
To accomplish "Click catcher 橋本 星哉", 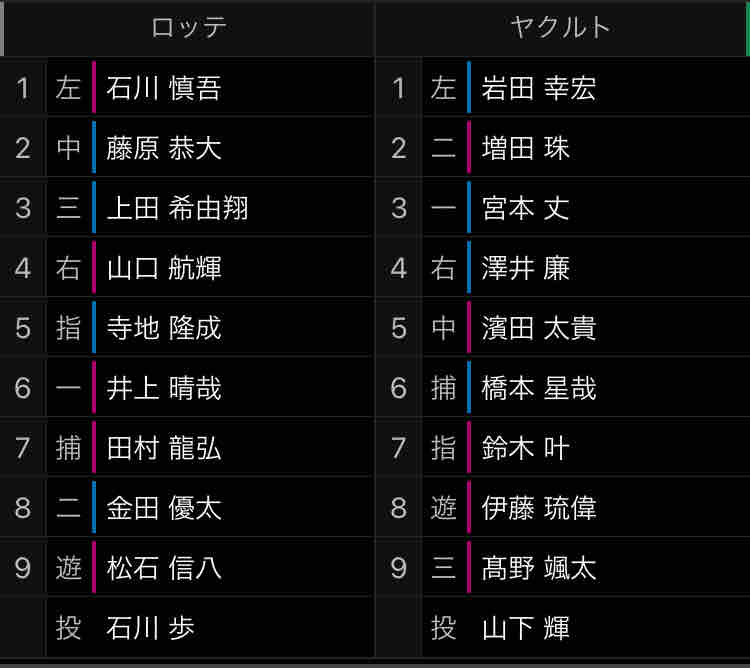I will 539,388.
